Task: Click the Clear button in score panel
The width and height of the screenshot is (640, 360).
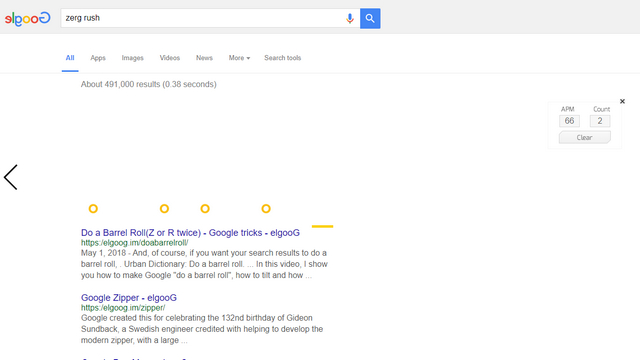Action: (584, 138)
